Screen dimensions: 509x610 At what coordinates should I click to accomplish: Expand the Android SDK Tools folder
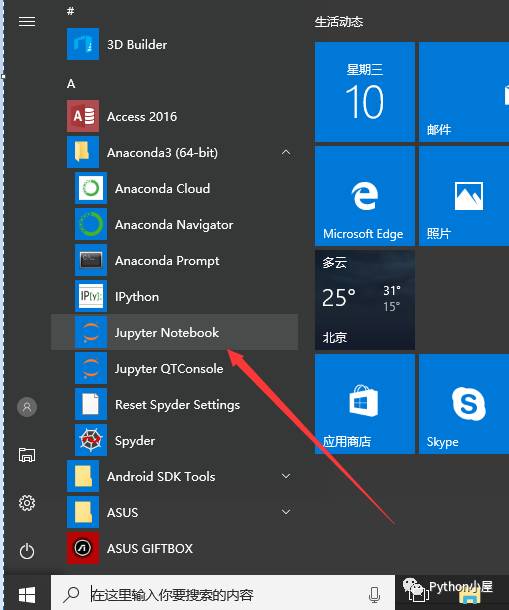pyautogui.click(x=286, y=476)
